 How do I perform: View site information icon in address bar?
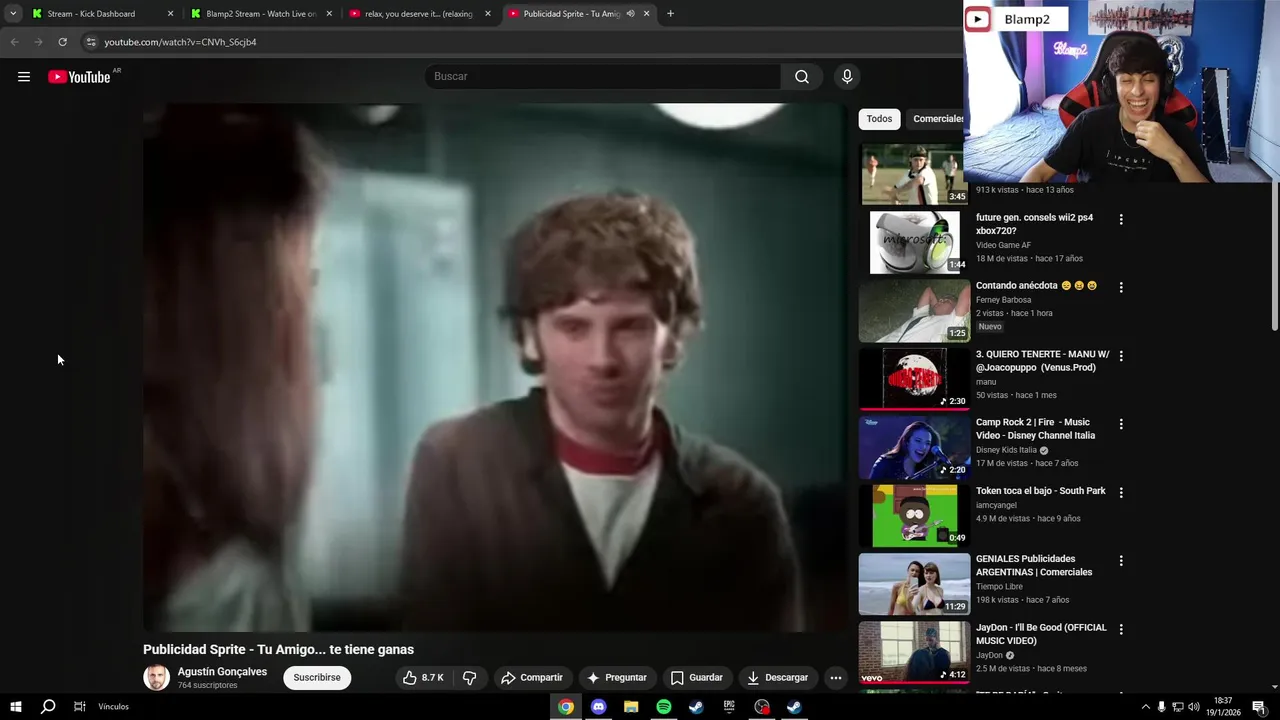[x=90, y=42]
